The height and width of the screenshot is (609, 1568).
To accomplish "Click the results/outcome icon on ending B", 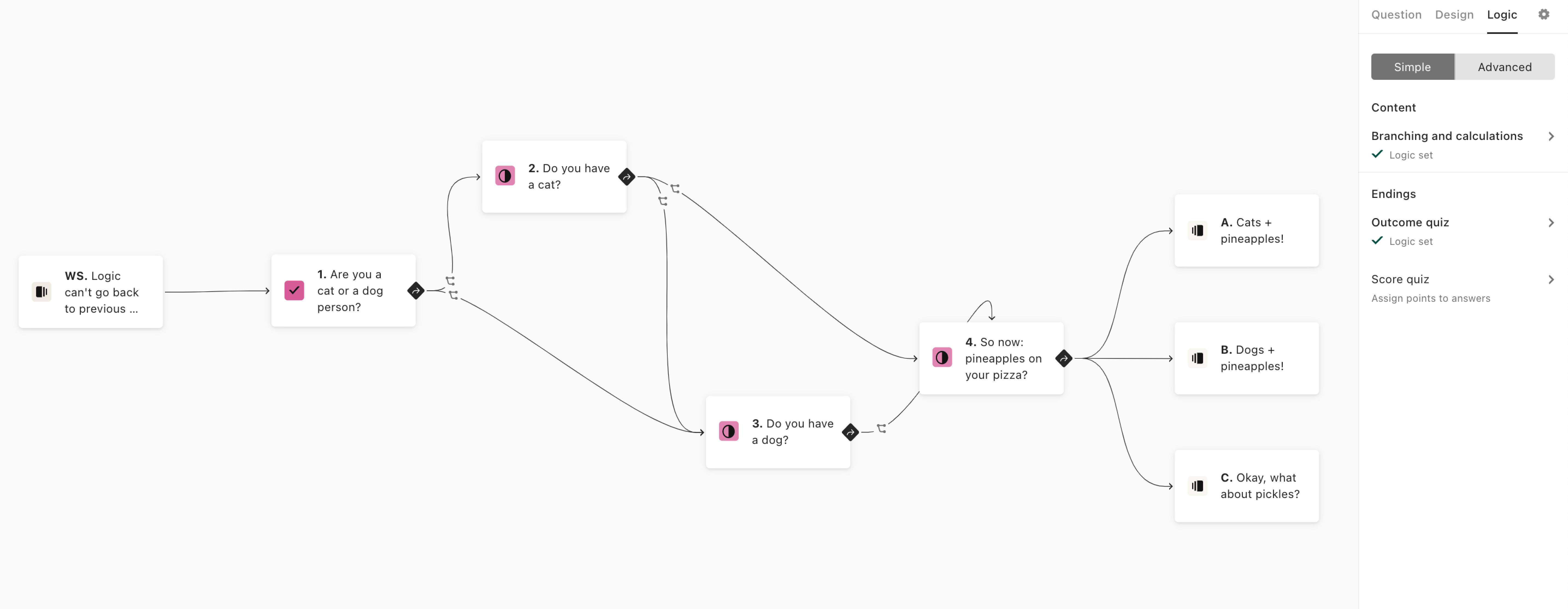I will pyautogui.click(x=1197, y=357).
